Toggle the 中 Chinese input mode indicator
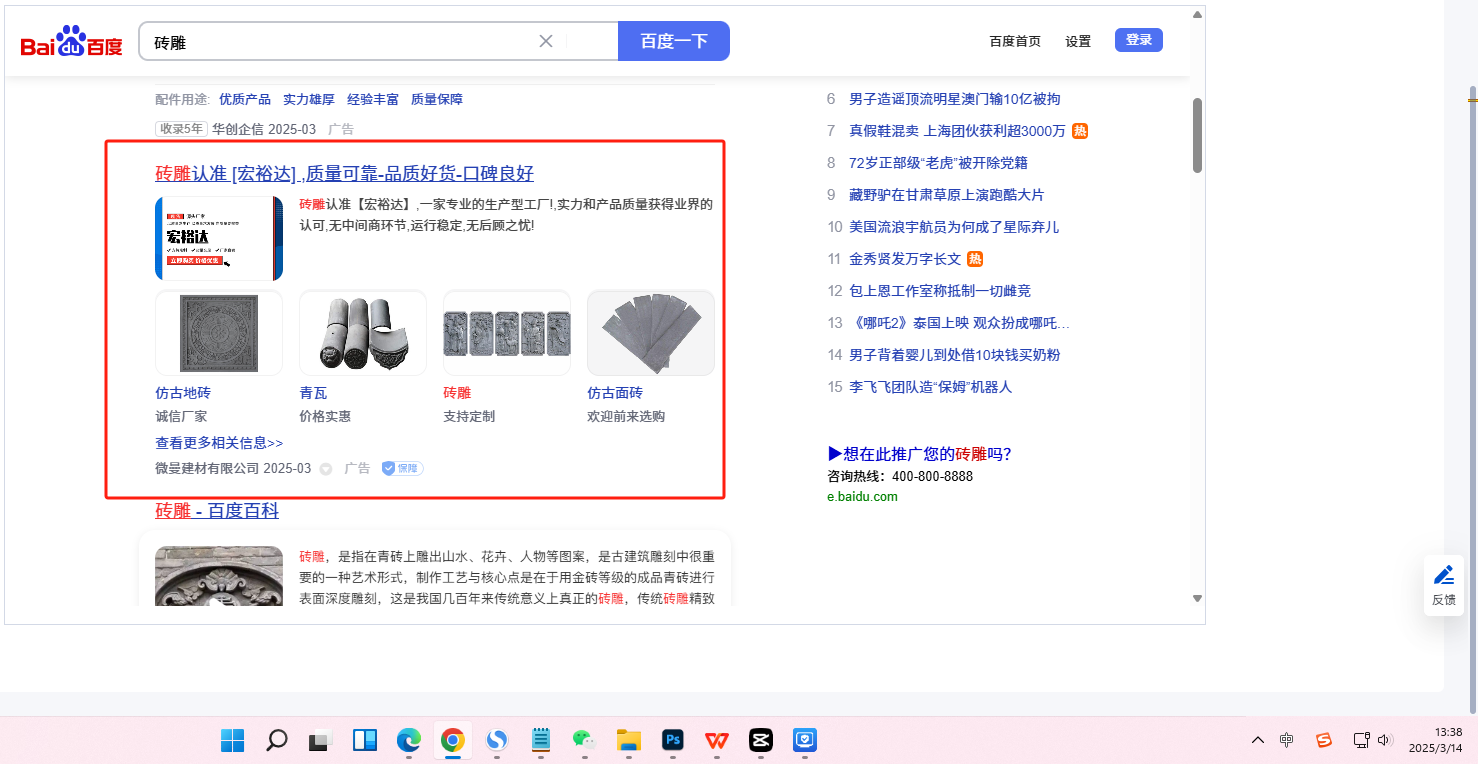 click(x=1287, y=740)
